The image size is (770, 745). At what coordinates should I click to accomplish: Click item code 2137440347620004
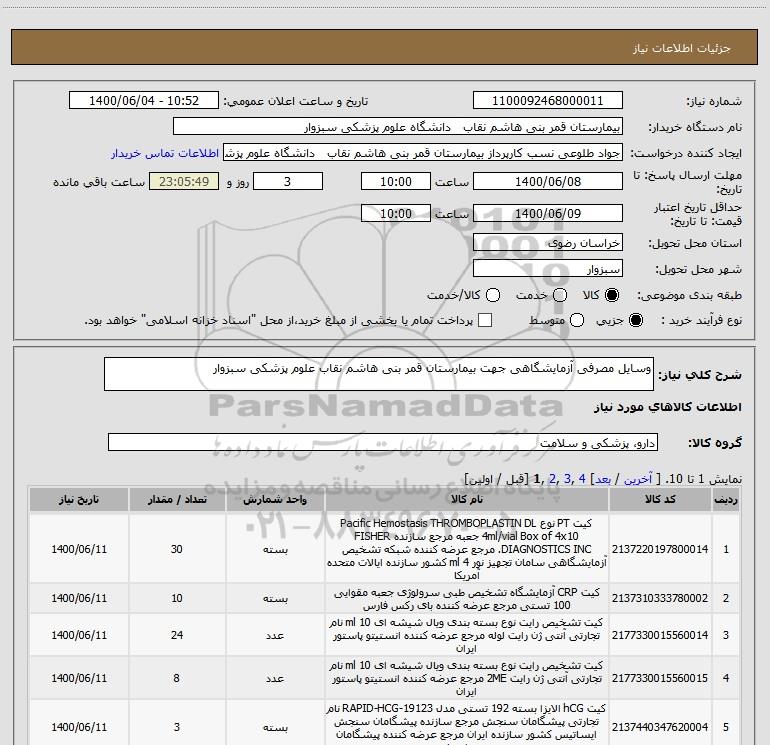click(x=660, y=727)
